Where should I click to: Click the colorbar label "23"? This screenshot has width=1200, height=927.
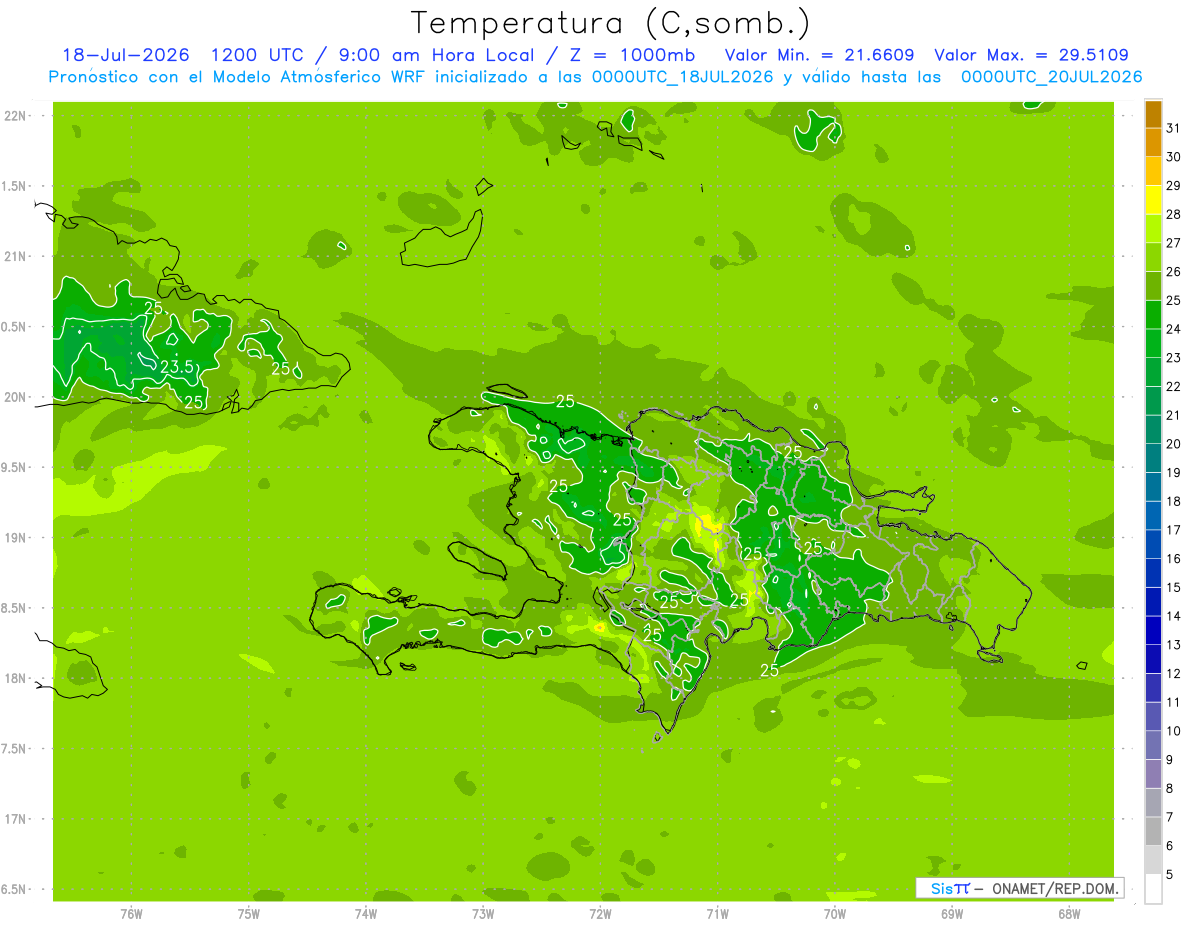[1174, 358]
